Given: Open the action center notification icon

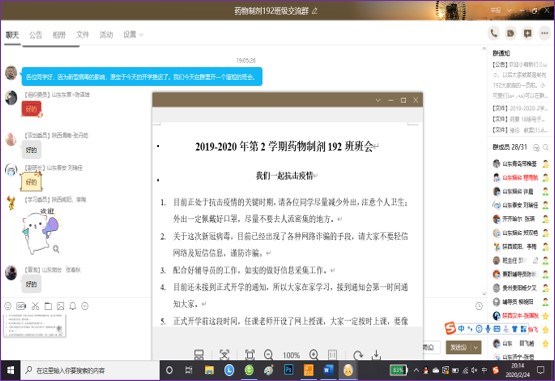Looking at the screenshot, I should [x=540, y=370].
